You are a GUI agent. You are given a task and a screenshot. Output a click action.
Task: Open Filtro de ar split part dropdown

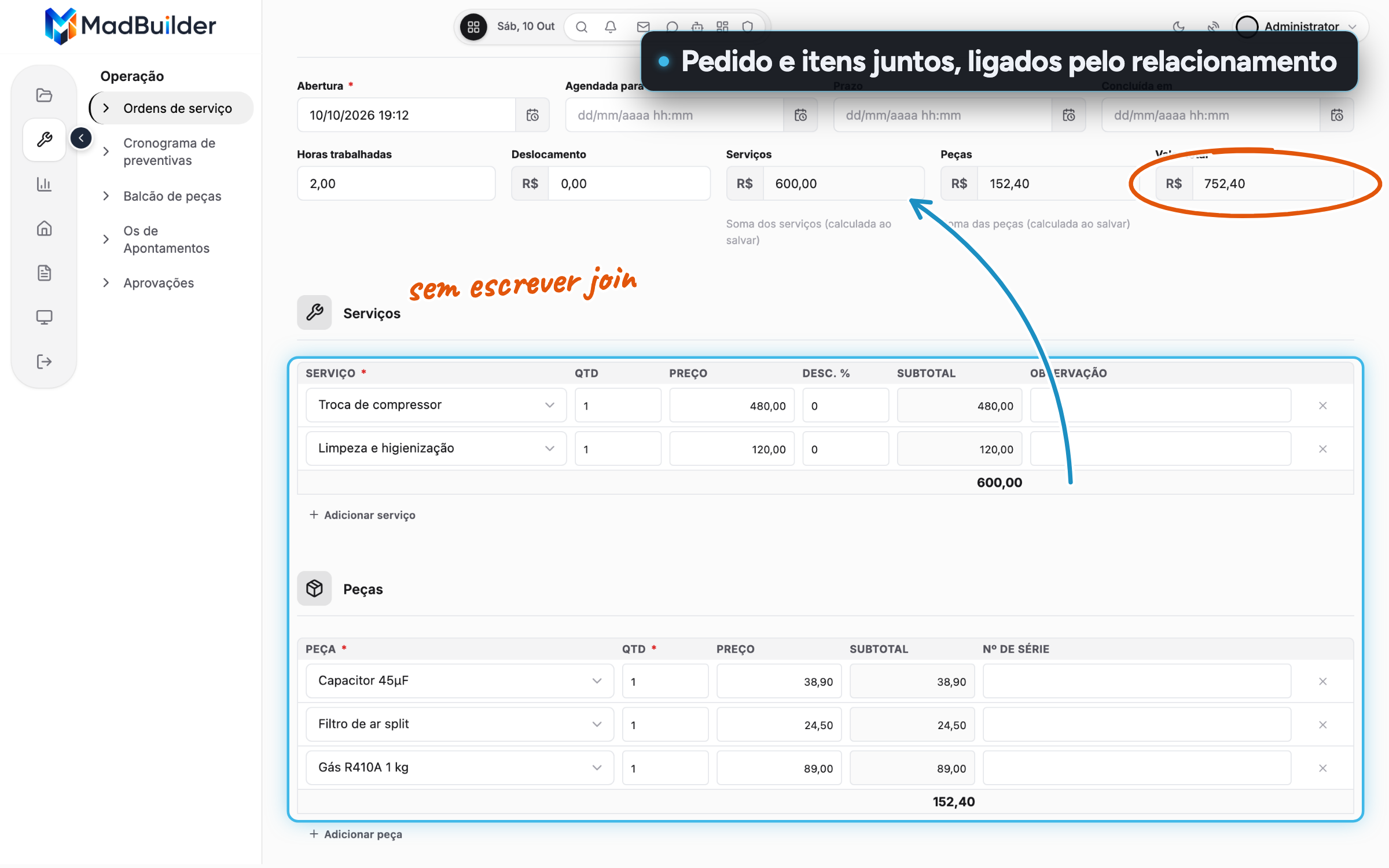point(460,724)
